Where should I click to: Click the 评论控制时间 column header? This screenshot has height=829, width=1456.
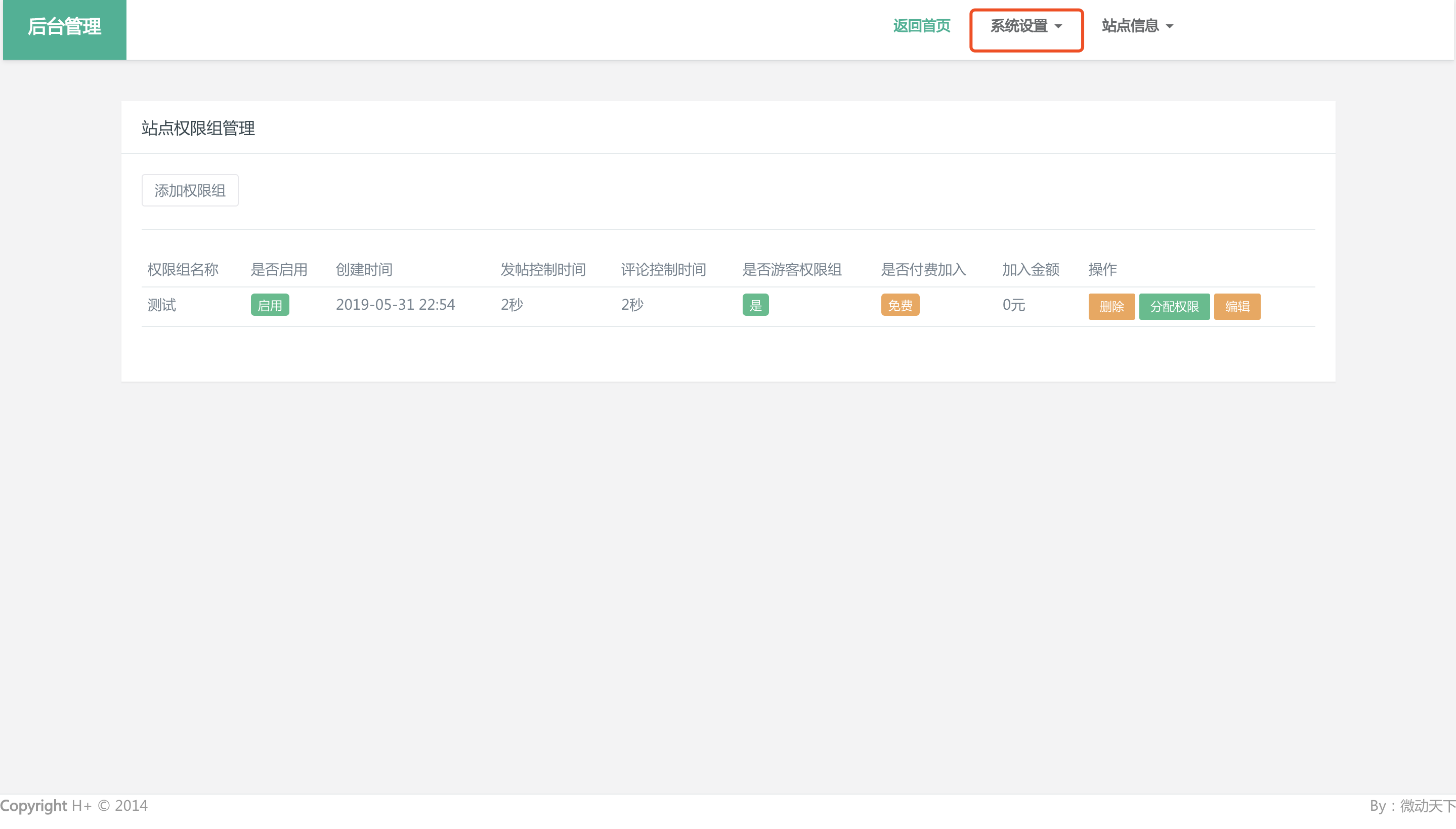[x=663, y=269]
